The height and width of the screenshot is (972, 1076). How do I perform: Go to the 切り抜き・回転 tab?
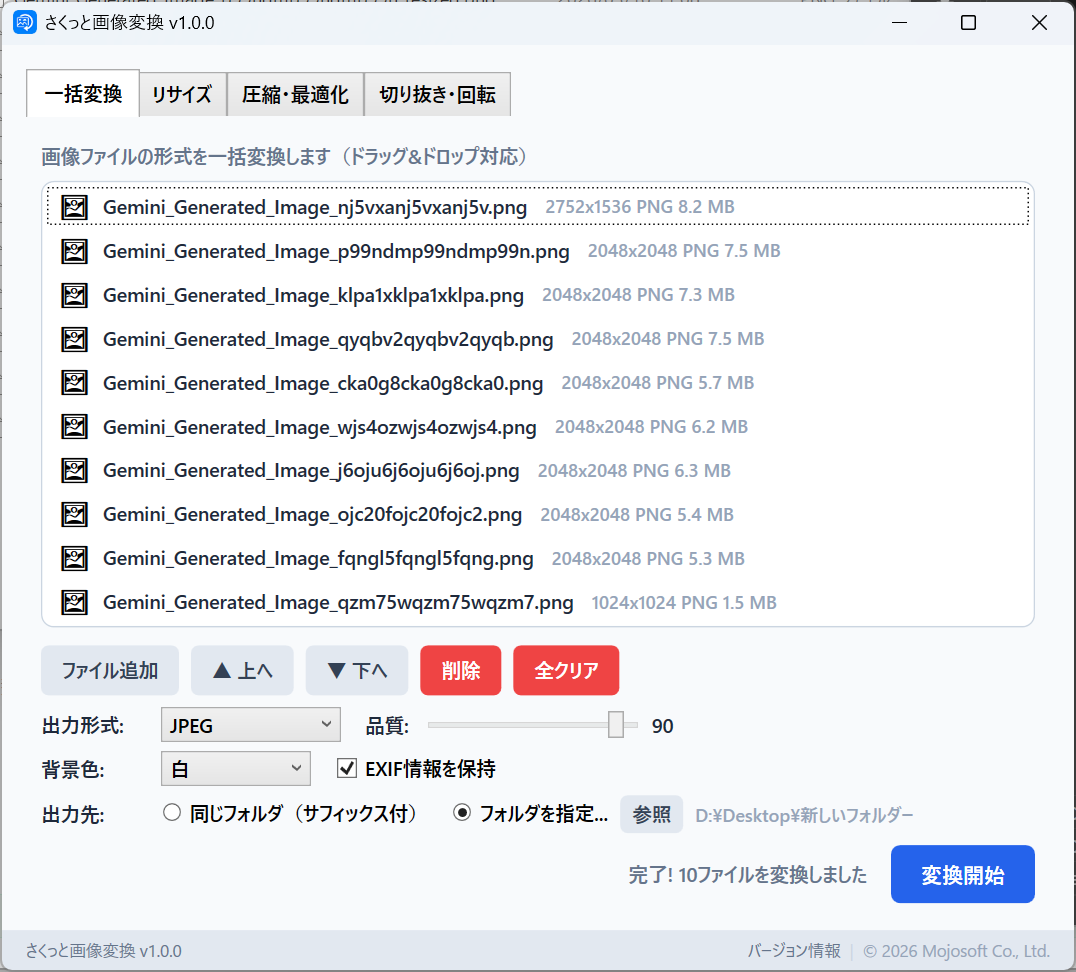(437, 95)
